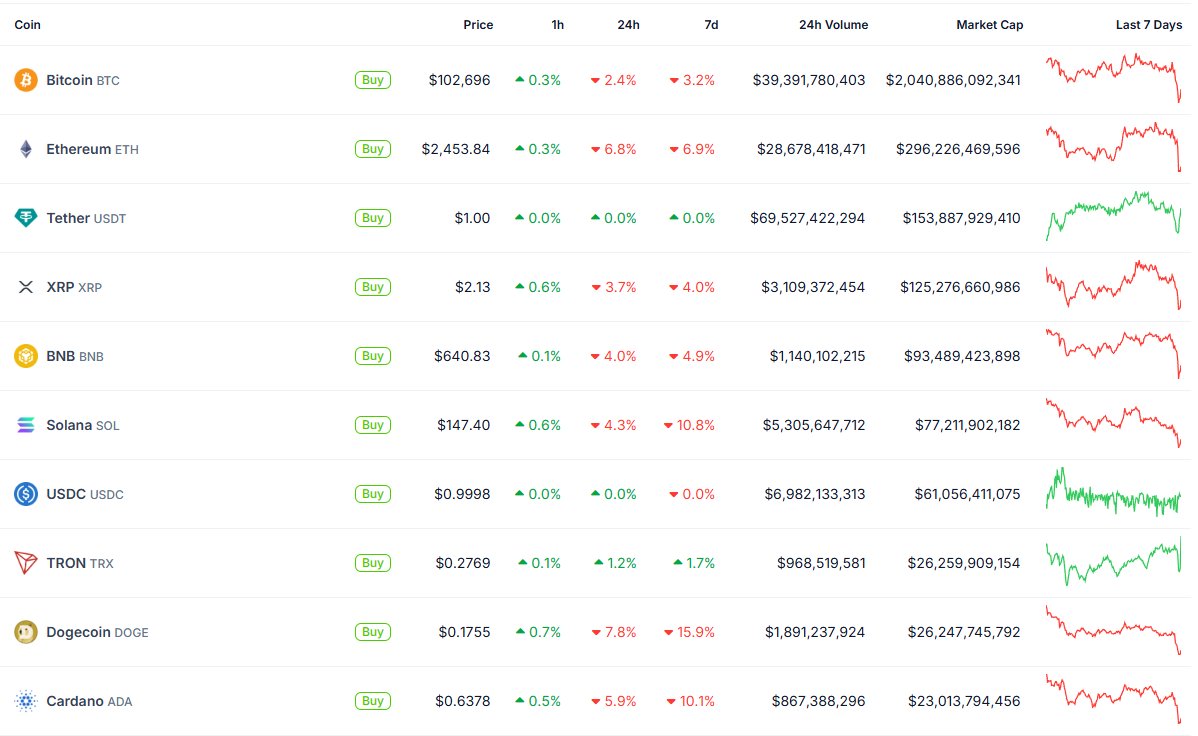Click Cardano market cap $23,013,794,456
Image resolution: width=1198 pixels, height=736 pixels.
(964, 701)
